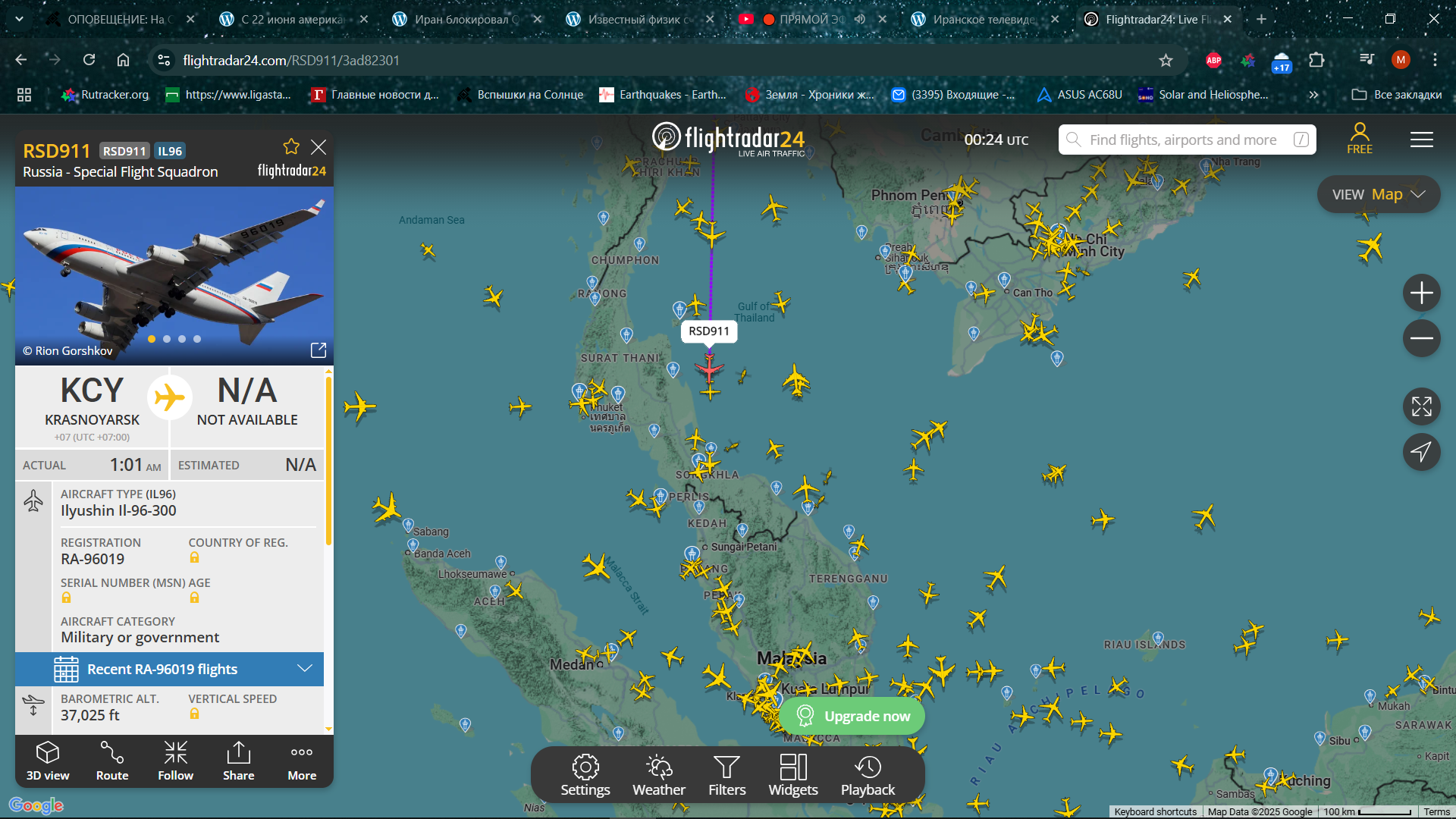
Task: Click the IL96 aircraft type badge
Action: tap(170, 151)
